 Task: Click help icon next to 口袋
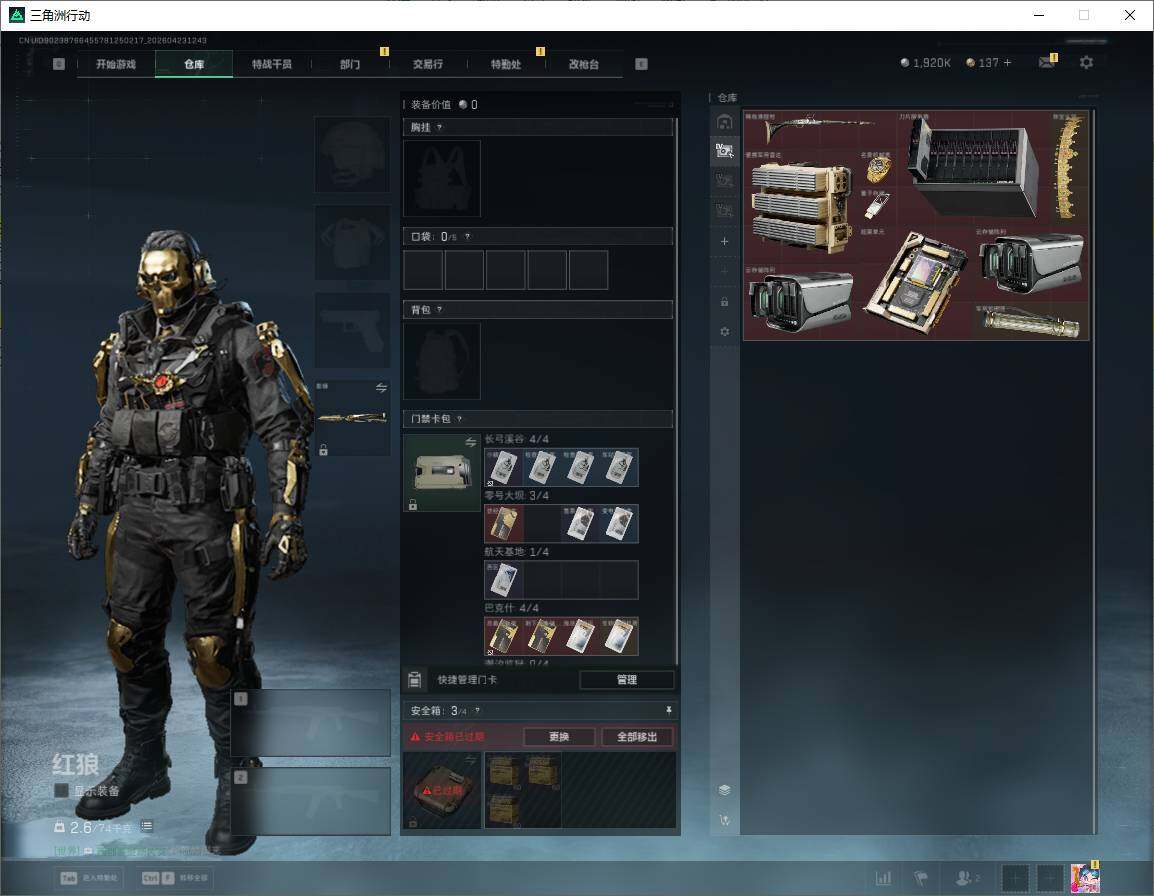click(x=467, y=236)
